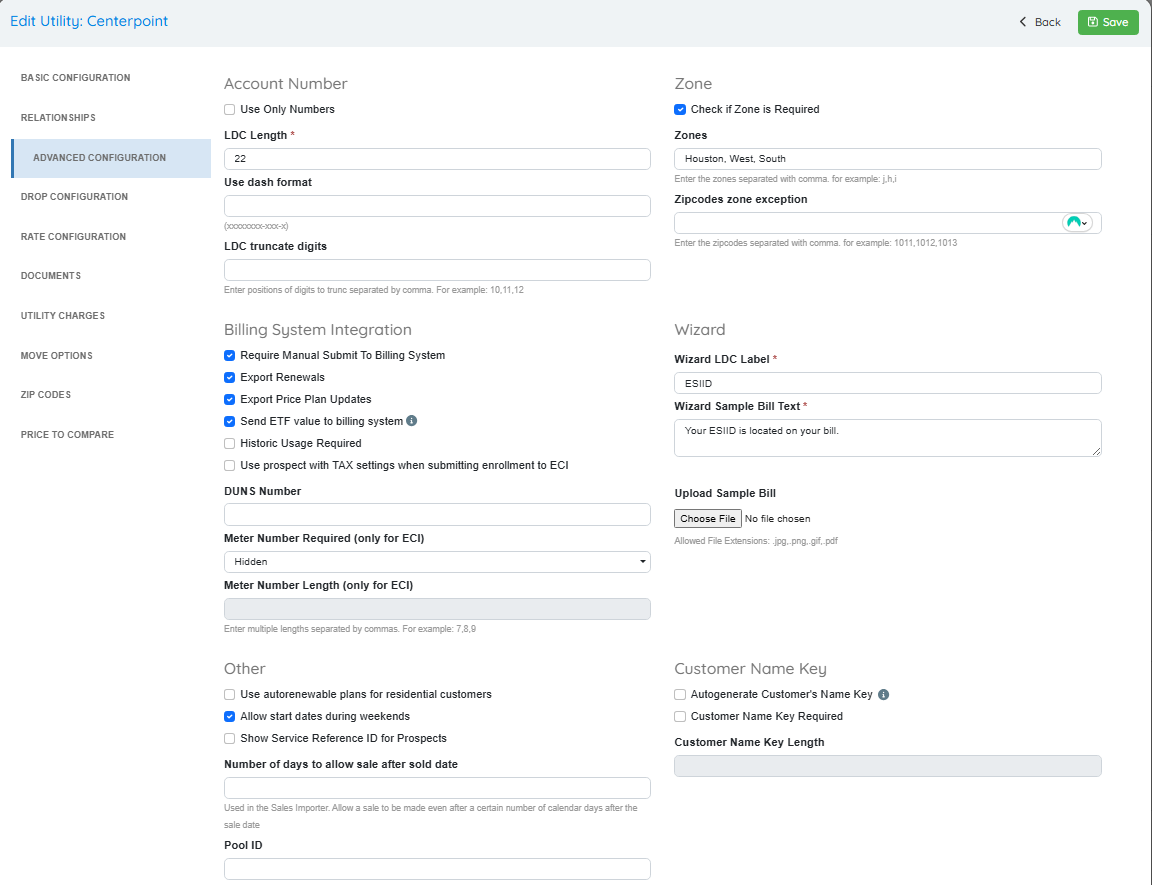Click Choose File to upload sample bill
1152x885 pixels.
point(708,519)
